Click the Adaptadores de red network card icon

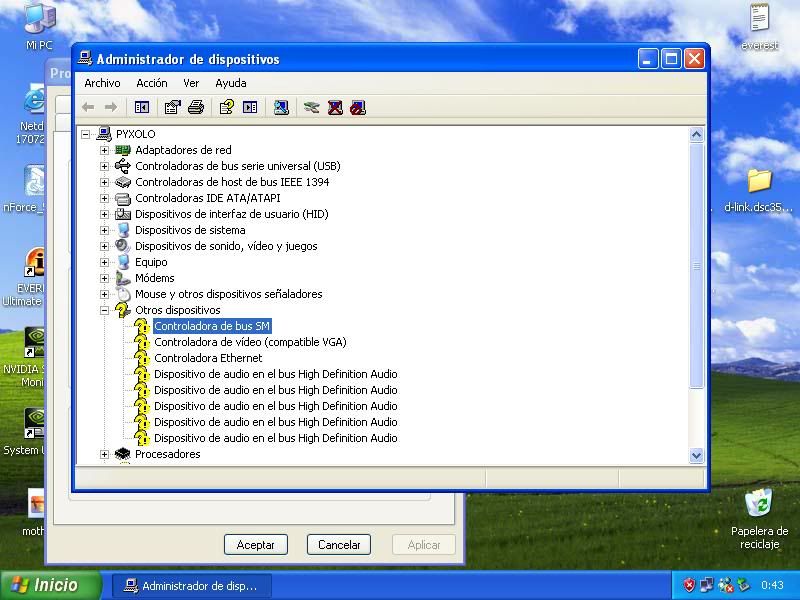[122, 150]
